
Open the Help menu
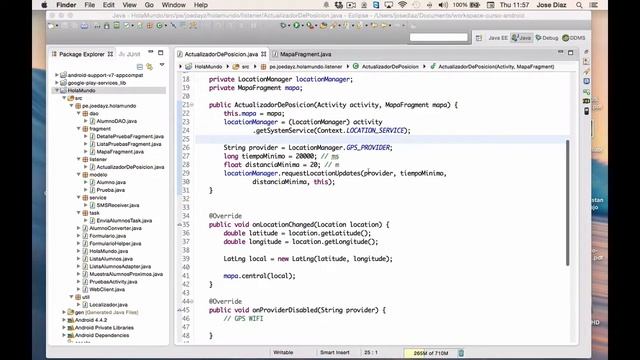(x=200, y=5)
